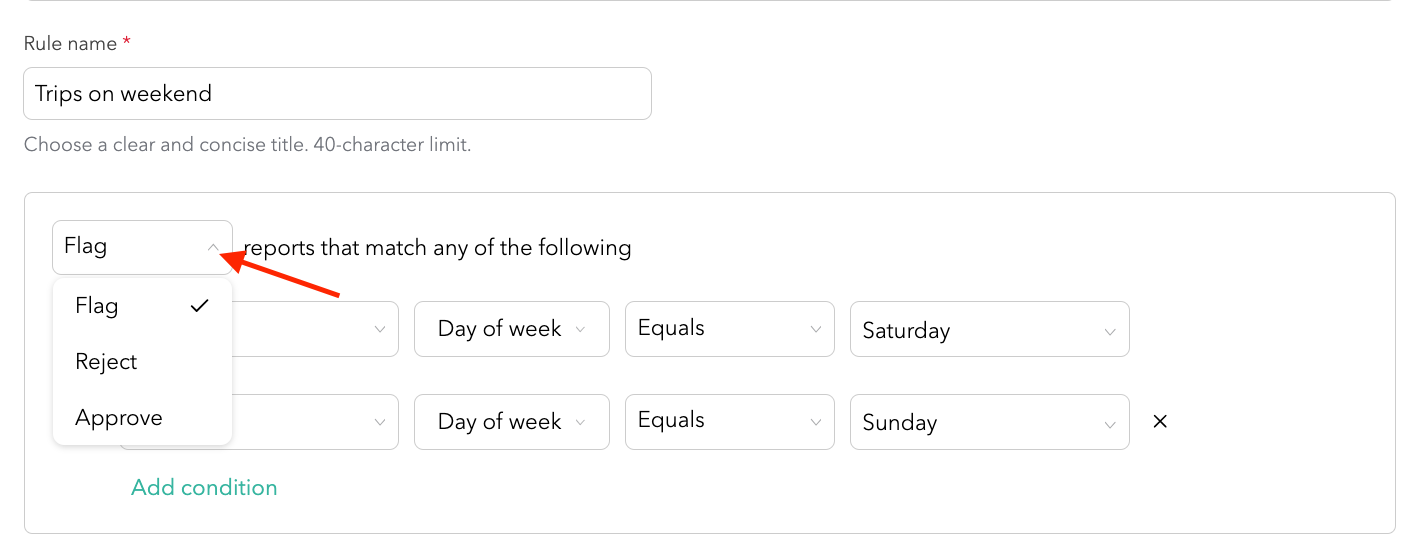Click into the Rule name text field
The image size is (1410, 558).
[337, 94]
